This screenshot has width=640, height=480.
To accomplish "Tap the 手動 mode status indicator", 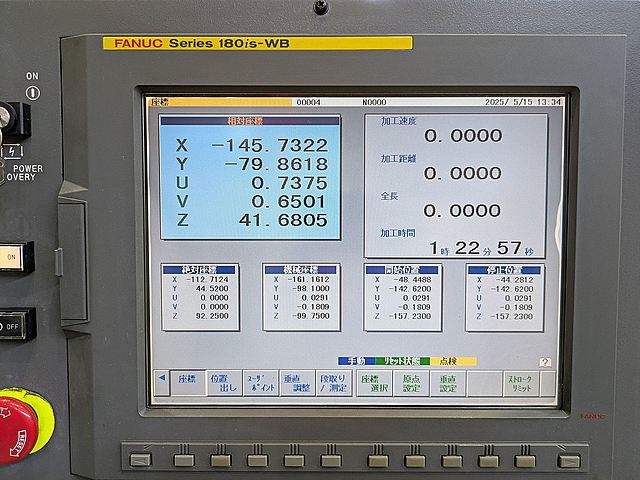I will (357, 361).
